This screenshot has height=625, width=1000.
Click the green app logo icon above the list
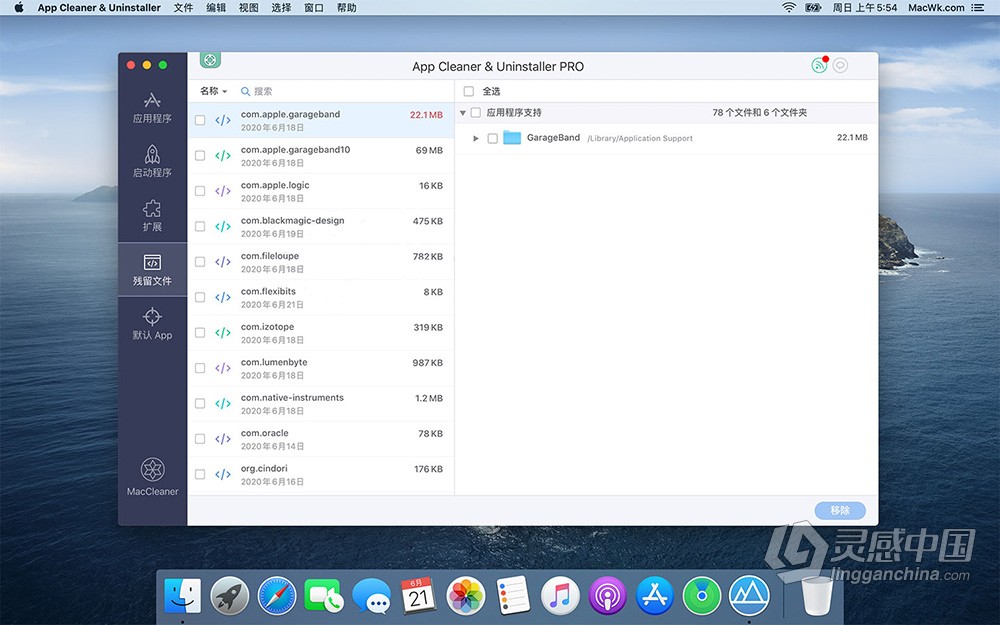coord(210,60)
